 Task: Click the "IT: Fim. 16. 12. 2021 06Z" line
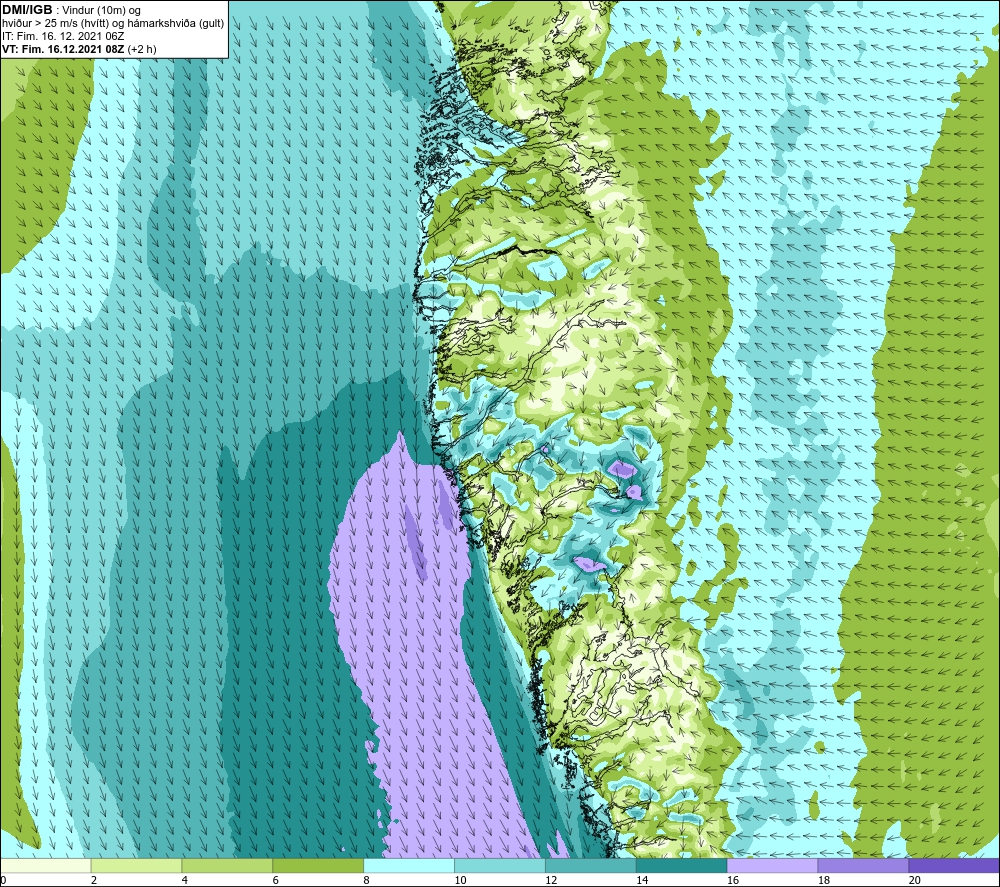(x=63, y=36)
